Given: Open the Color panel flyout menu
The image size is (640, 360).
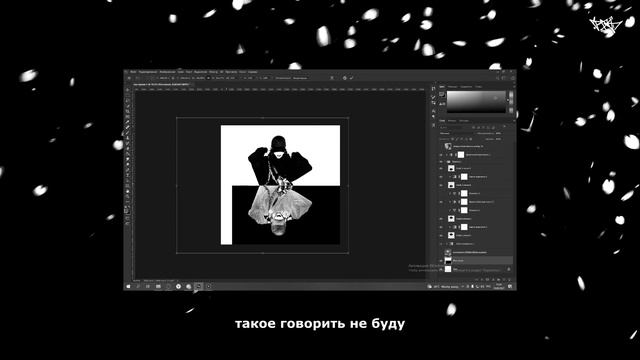Looking at the screenshot, I should (514, 87).
